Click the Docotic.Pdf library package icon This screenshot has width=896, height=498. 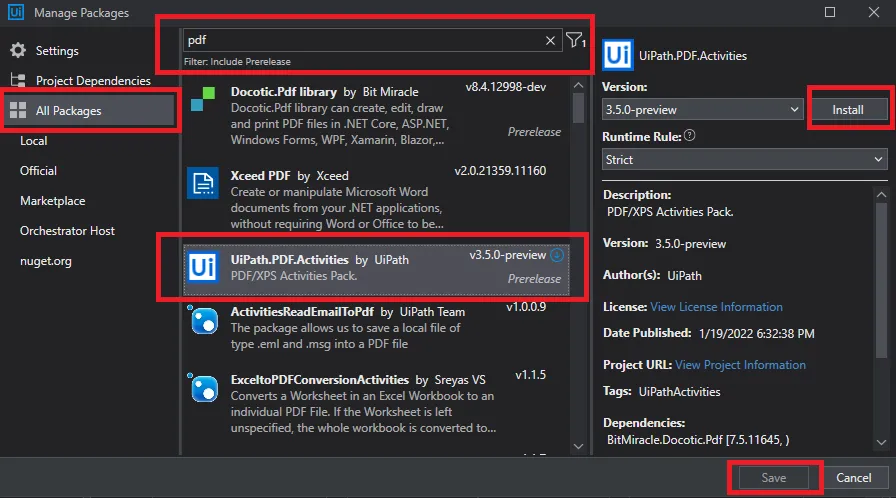point(203,98)
